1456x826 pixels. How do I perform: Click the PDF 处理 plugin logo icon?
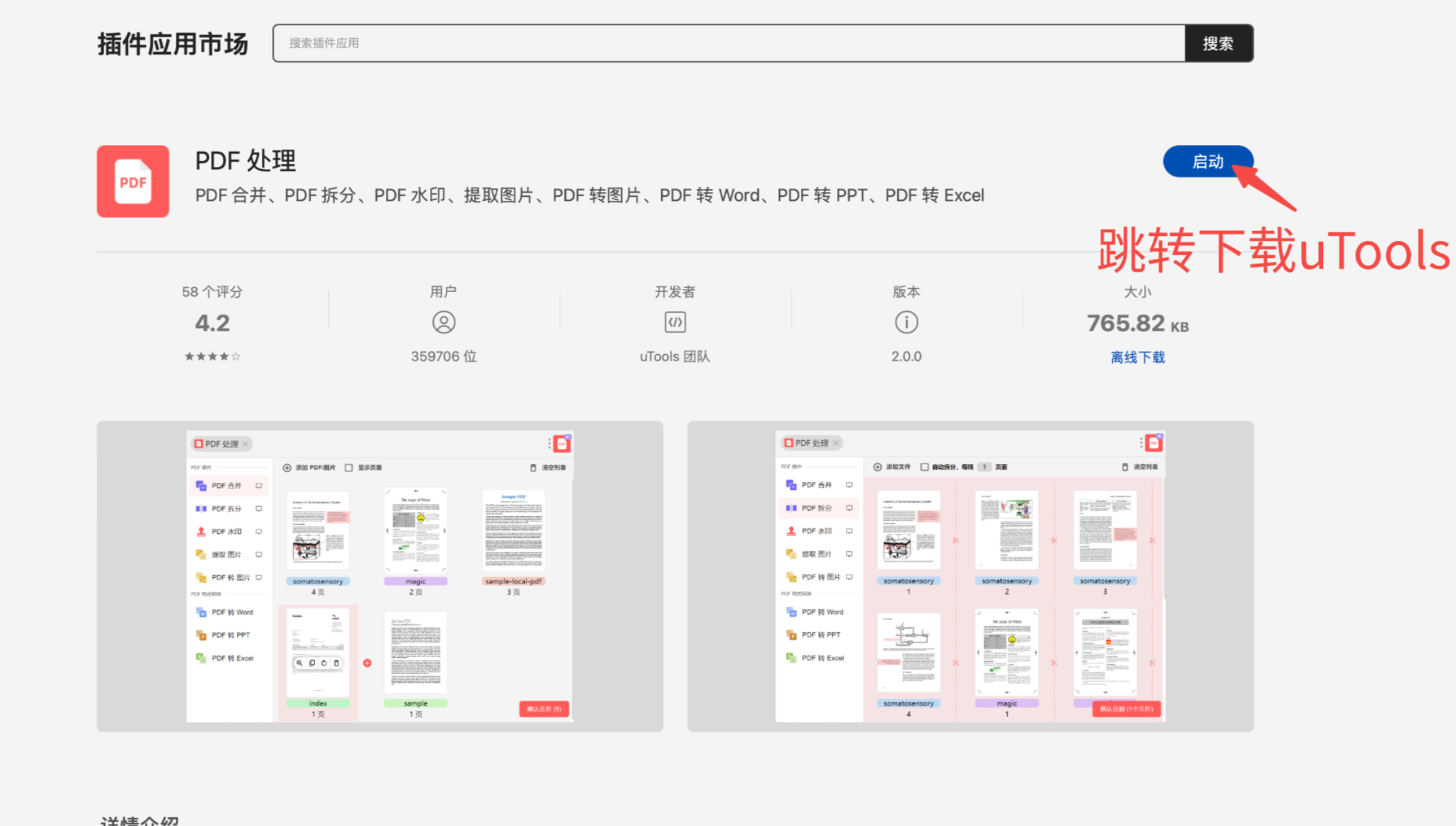pos(133,181)
